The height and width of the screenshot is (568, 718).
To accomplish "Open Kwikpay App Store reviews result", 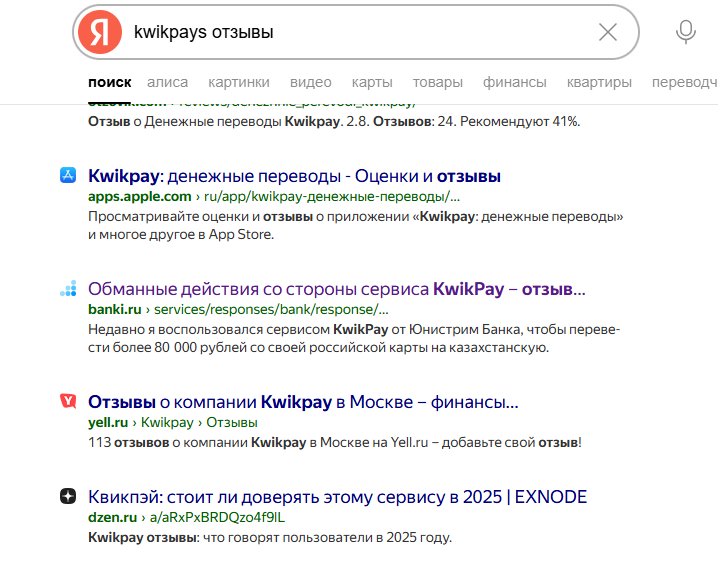I will tap(294, 176).
